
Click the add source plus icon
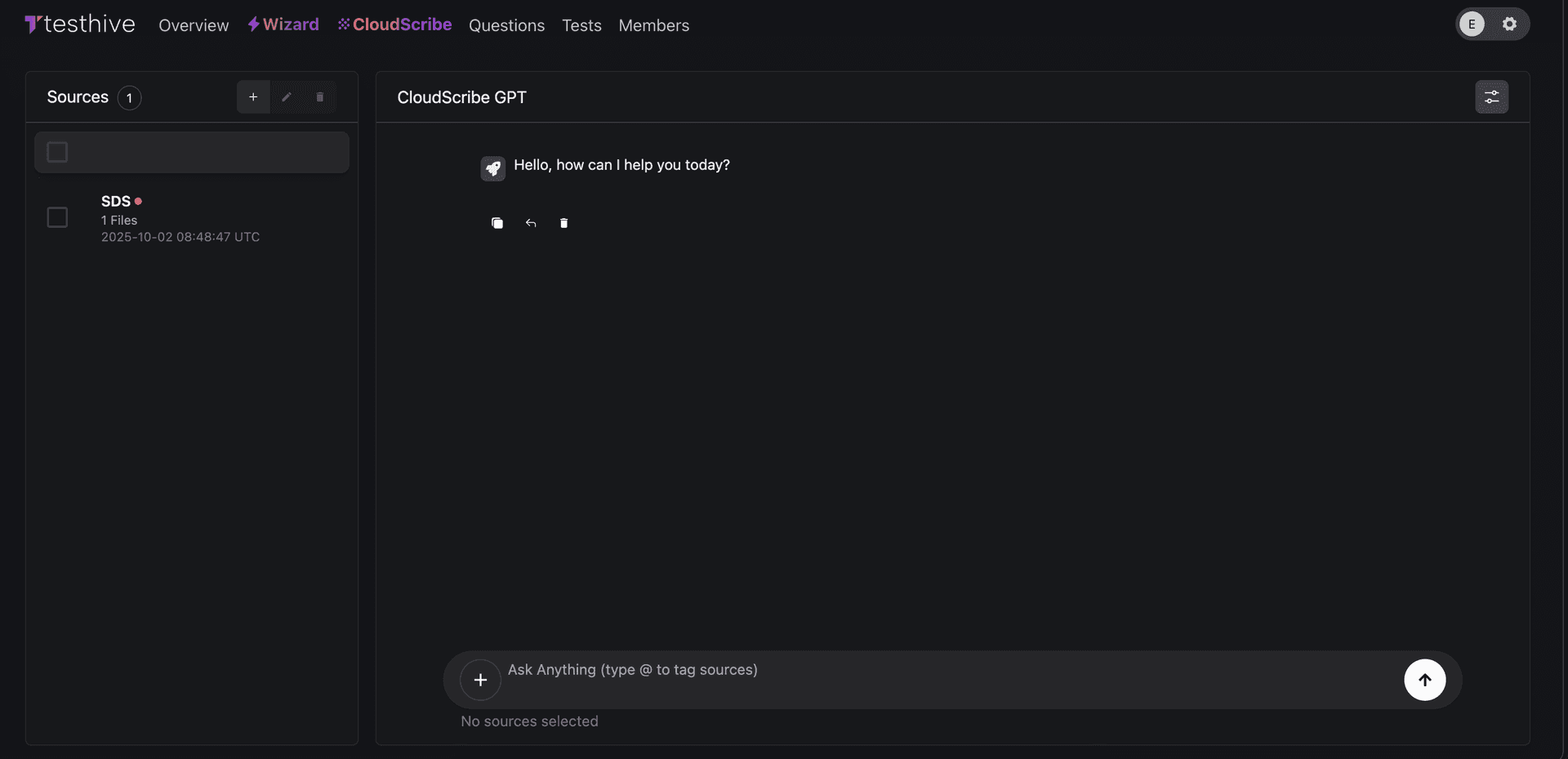click(x=253, y=97)
